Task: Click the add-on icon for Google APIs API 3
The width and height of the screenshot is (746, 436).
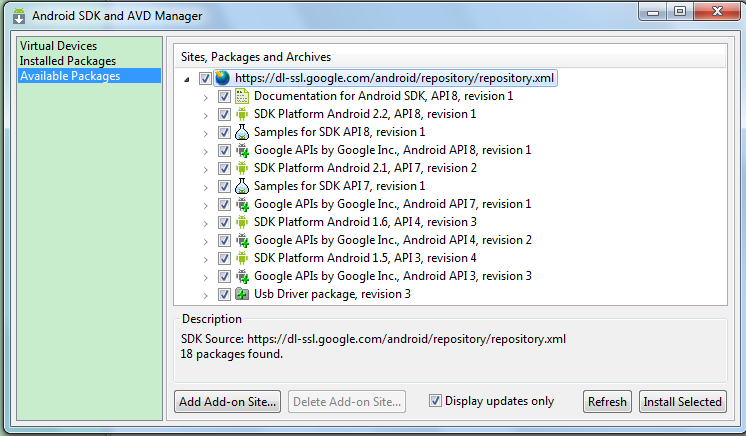Action: coord(242,277)
